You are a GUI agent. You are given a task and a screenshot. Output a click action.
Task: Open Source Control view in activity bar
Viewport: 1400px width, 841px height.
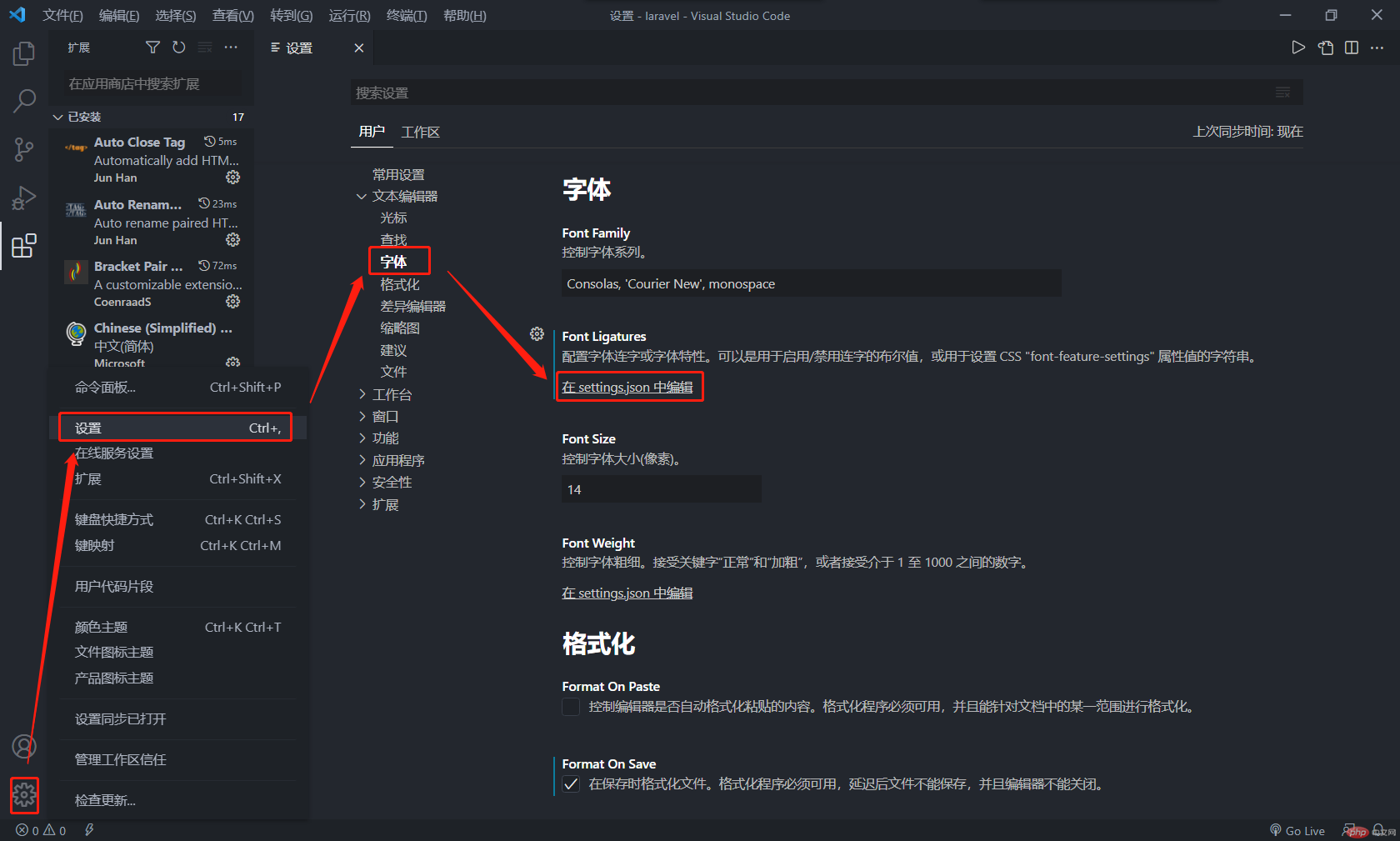[24, 150]
